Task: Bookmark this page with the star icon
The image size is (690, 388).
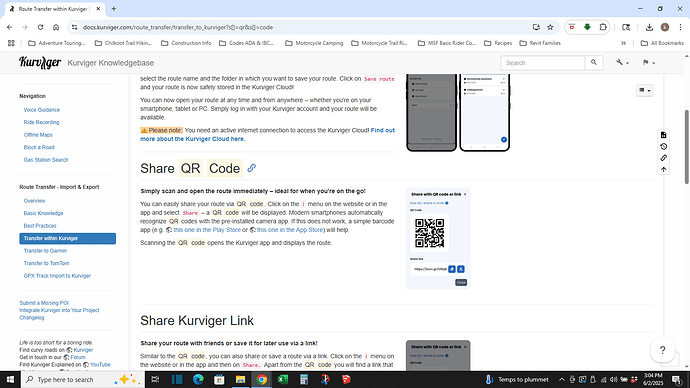Action: pos(550,27)
